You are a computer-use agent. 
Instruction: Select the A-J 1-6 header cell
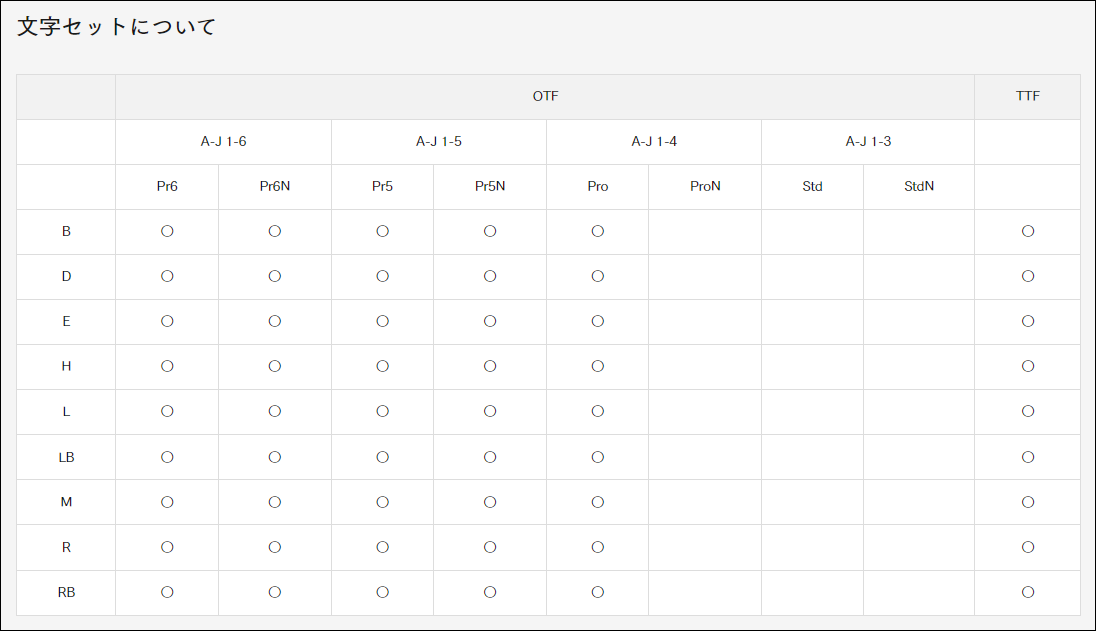(223, 141)
